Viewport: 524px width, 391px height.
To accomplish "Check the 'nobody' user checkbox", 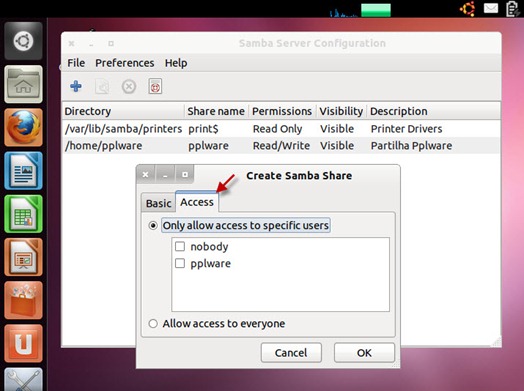I will 180,246.
